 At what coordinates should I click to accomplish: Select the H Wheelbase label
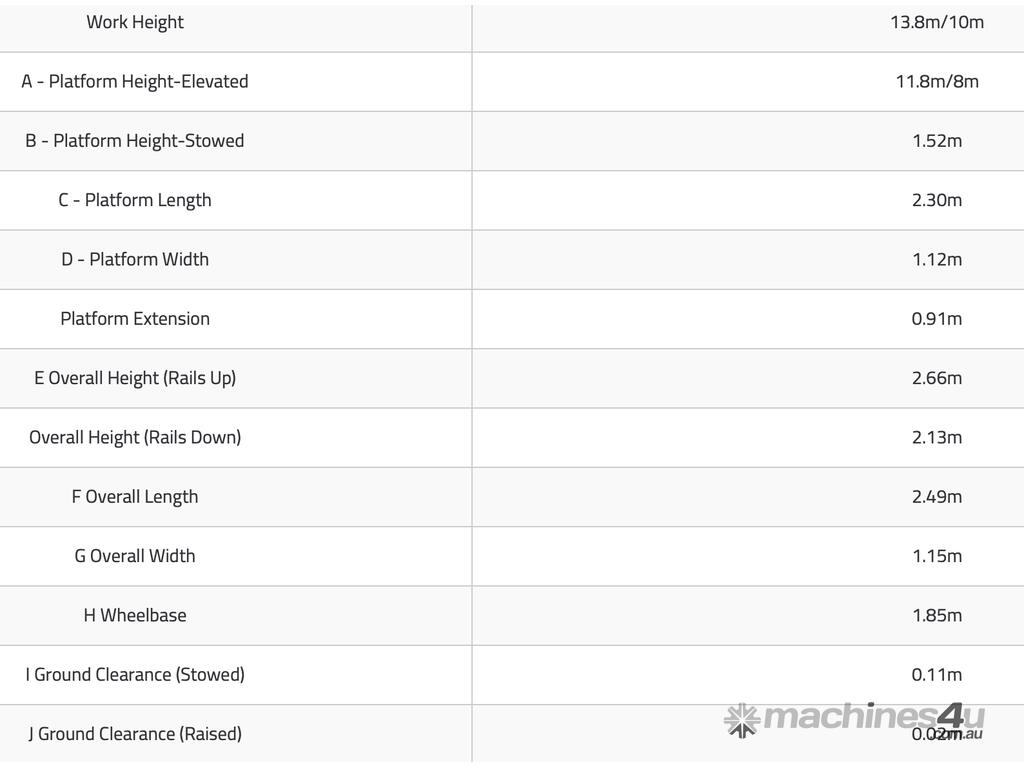[135, 615]
